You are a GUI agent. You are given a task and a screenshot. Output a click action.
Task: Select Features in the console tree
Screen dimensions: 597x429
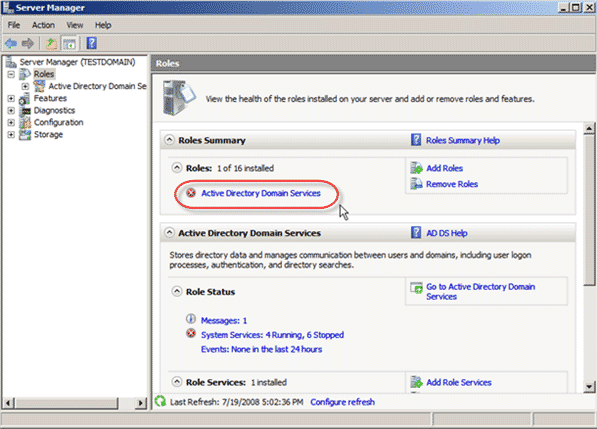[x=50, y=98]
